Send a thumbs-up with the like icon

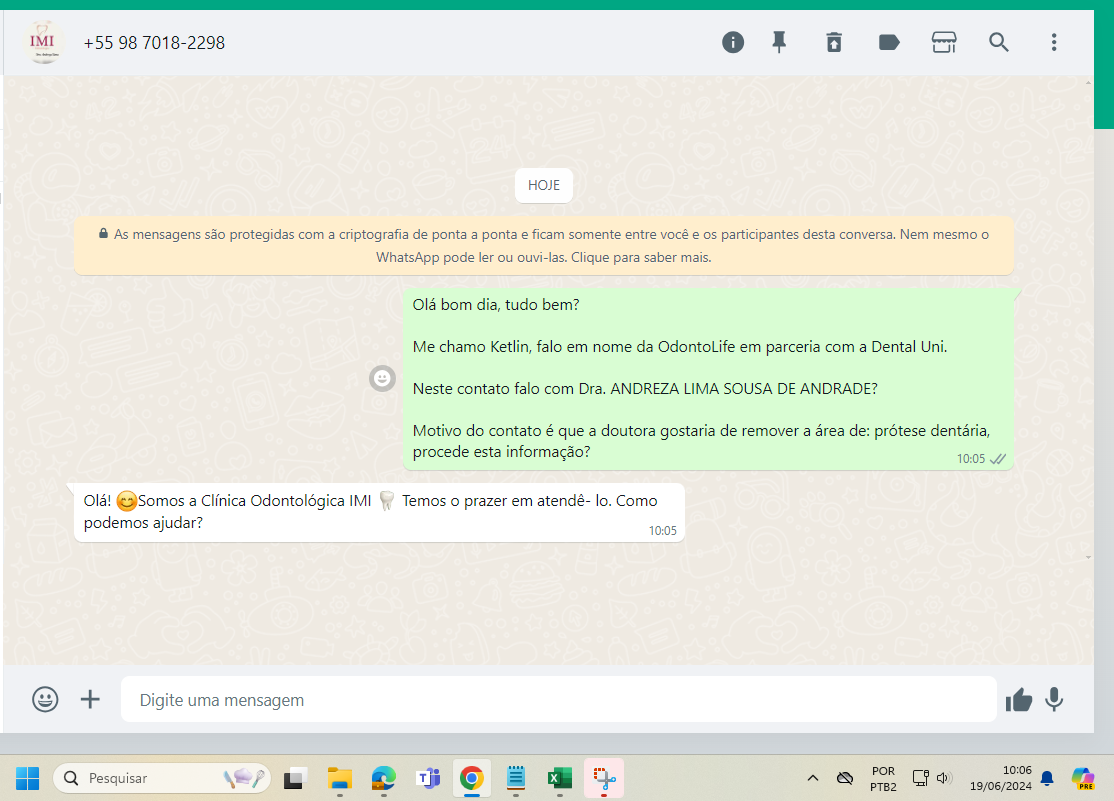(x=1018, y=700)
